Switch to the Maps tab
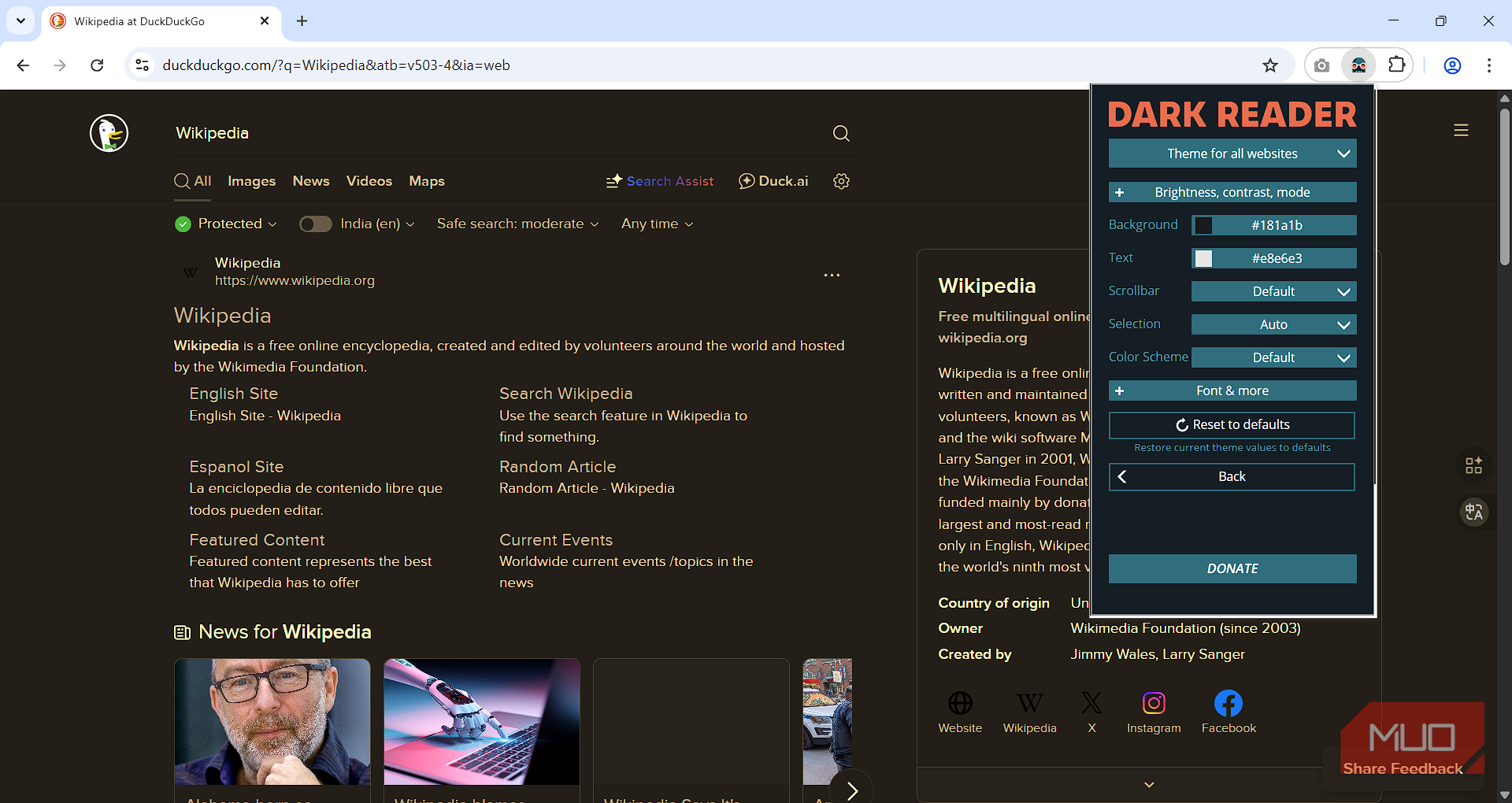 click(x=427, y=181)
